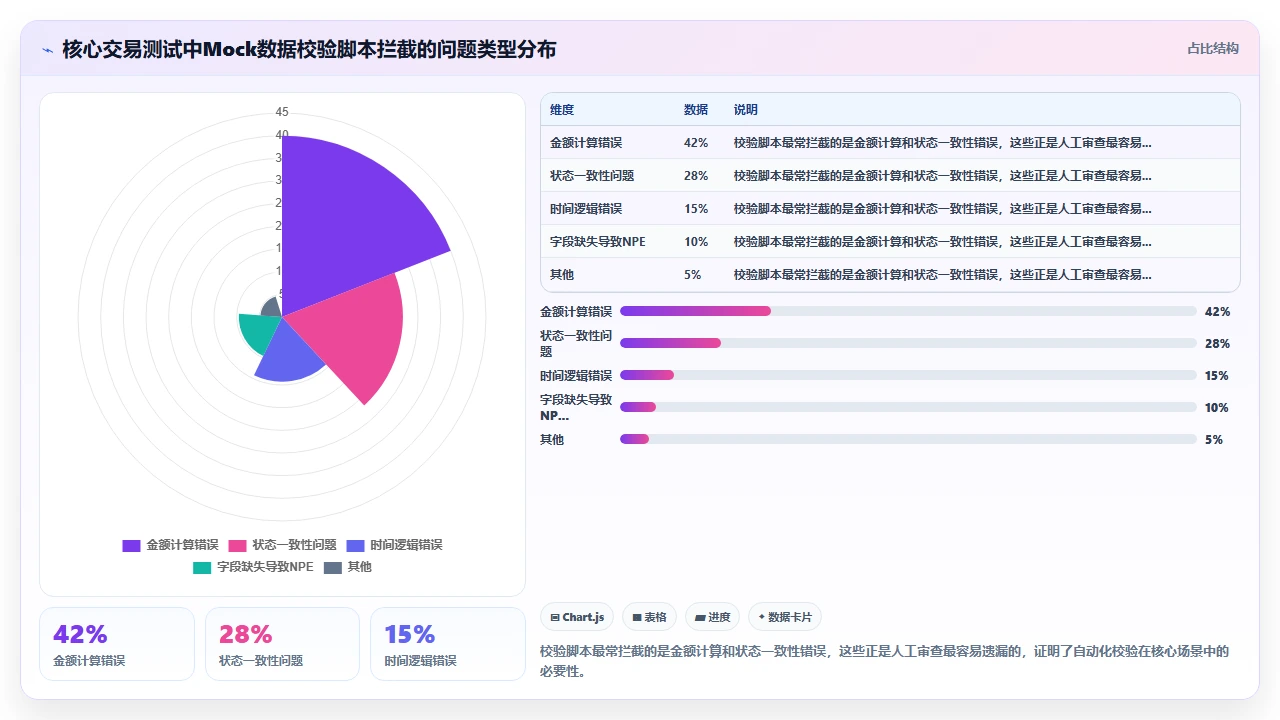Toggle the 时间逻辑错误 legend swatch
1280x720 pixels.
click(355, 545)
